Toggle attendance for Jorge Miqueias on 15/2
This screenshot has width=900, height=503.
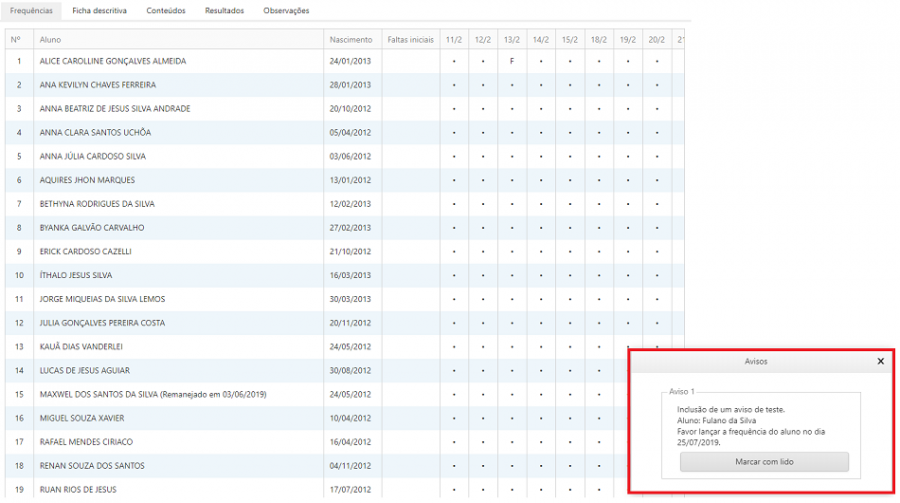point(569,299)
